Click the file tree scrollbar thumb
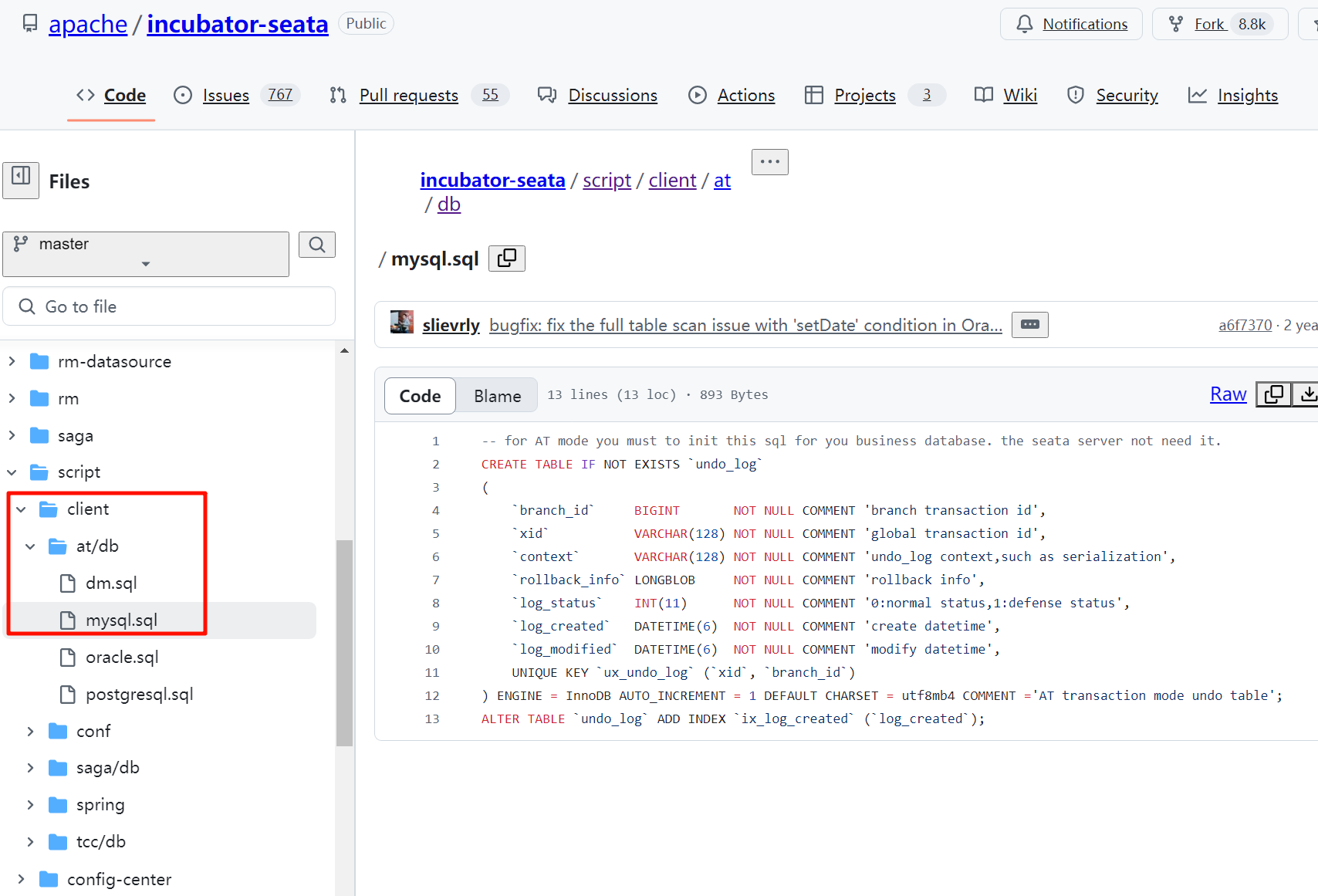1318x896 pixels. [344, 643]
